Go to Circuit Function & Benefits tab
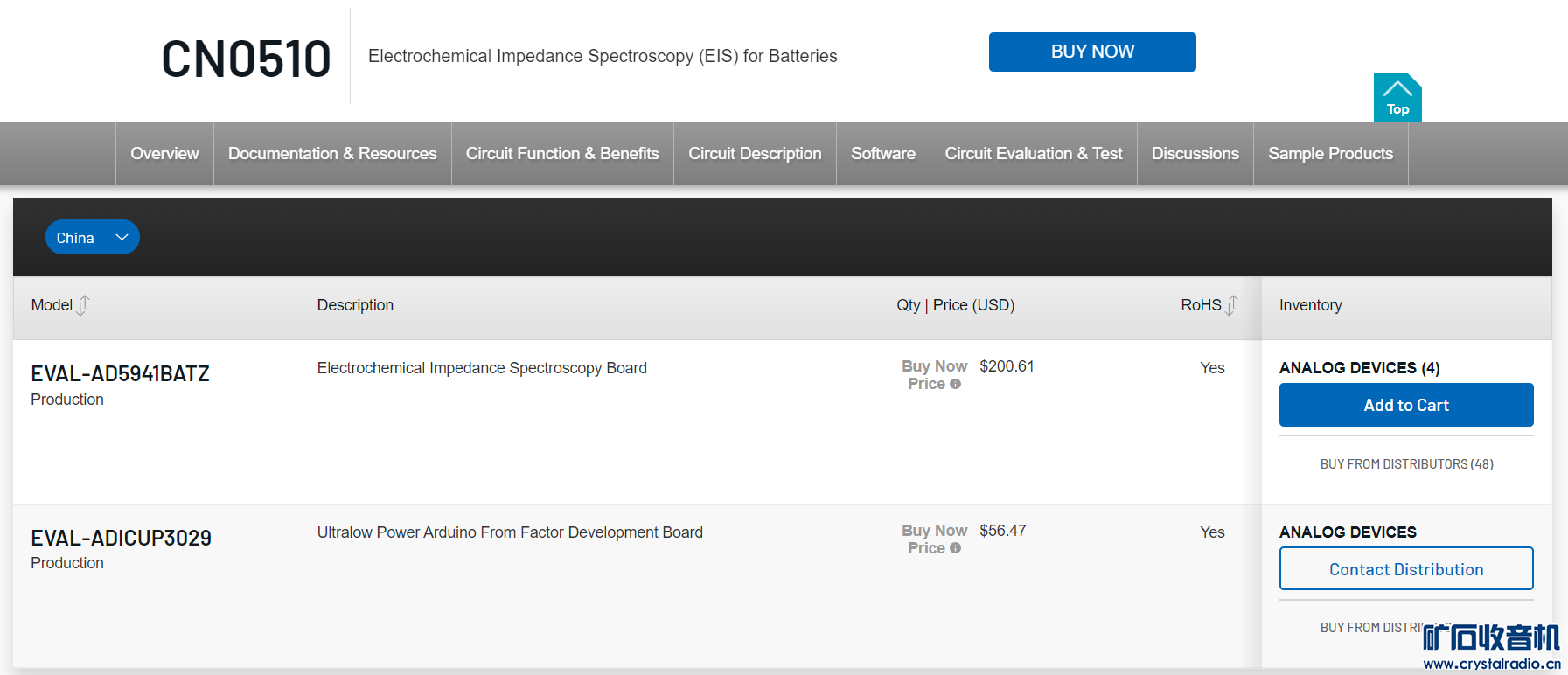 click(x=562, y=154)
